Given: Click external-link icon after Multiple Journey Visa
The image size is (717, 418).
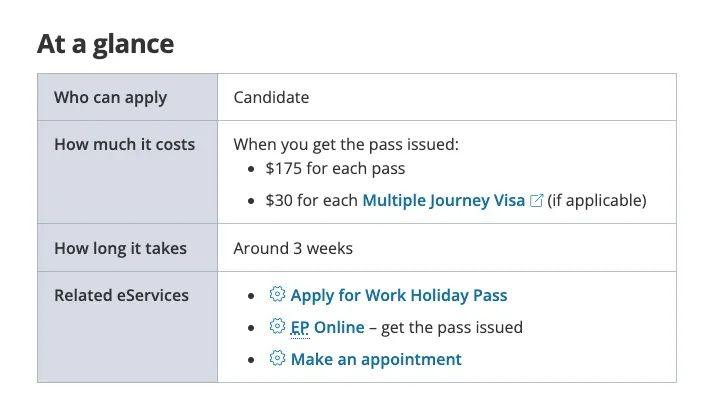Looking at the screenshot, I should click(536, 201).
